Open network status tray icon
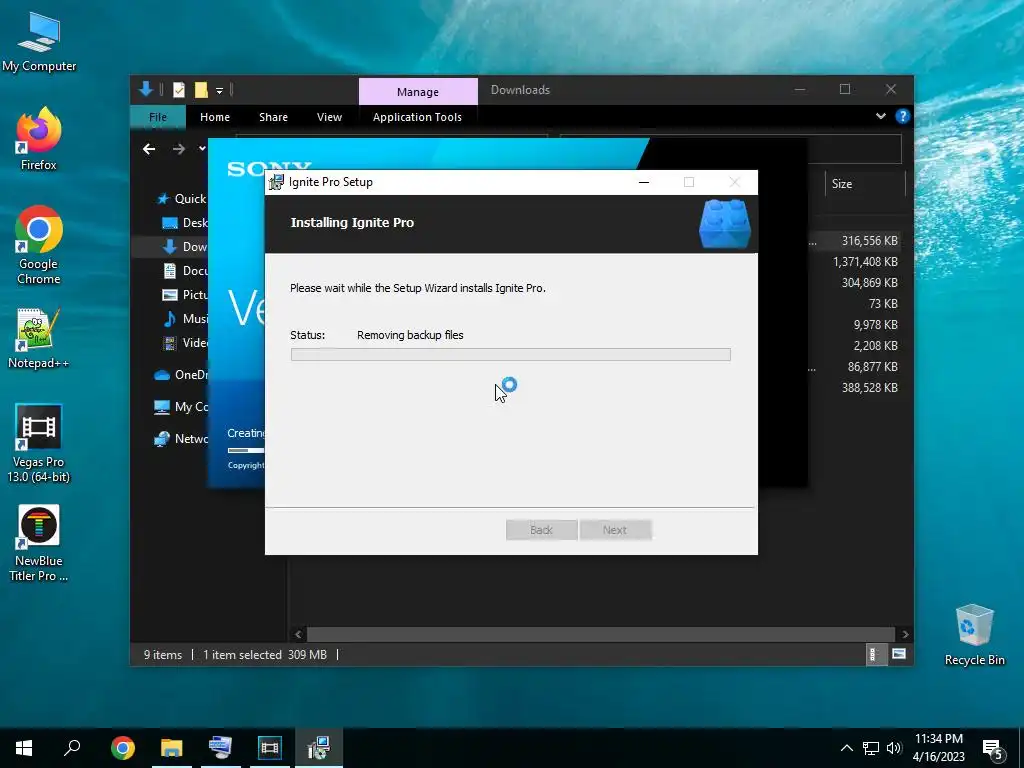Image resolution: width=1024 pixels, height=768 pixels. pyautogui.click(x=871, y=748)
